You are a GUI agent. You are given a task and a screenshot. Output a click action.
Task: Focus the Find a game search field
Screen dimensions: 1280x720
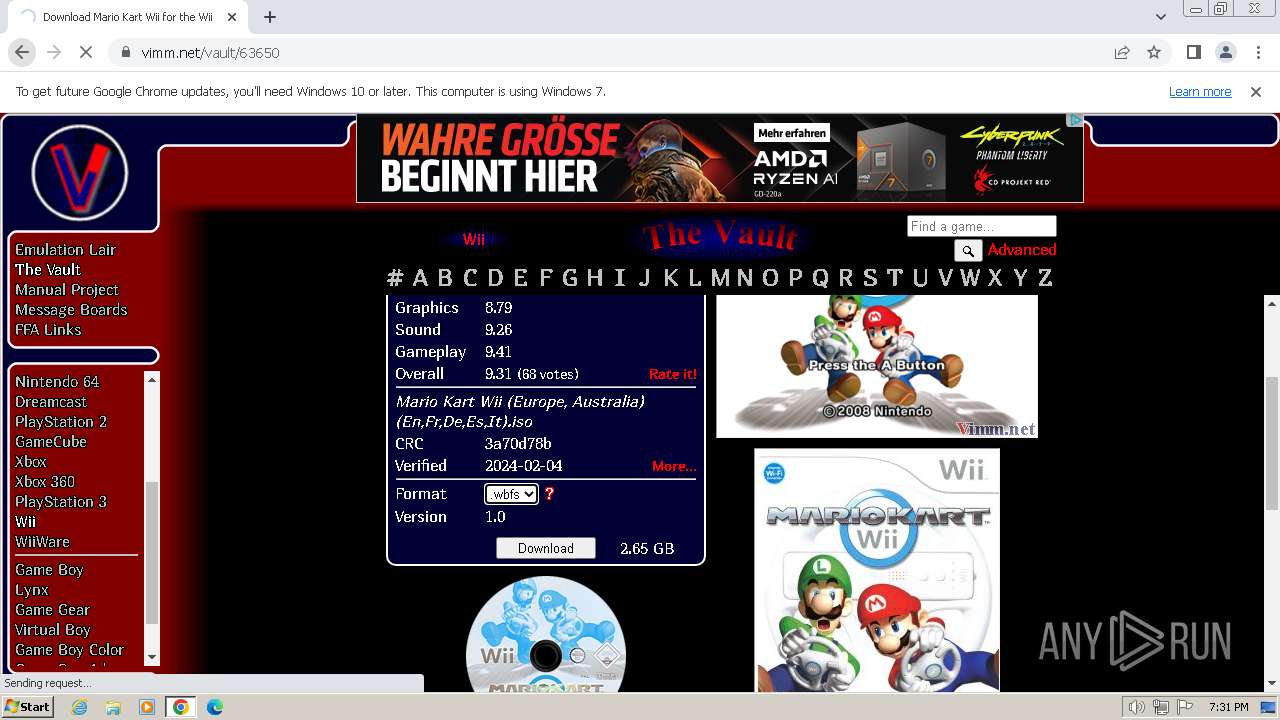981,226
